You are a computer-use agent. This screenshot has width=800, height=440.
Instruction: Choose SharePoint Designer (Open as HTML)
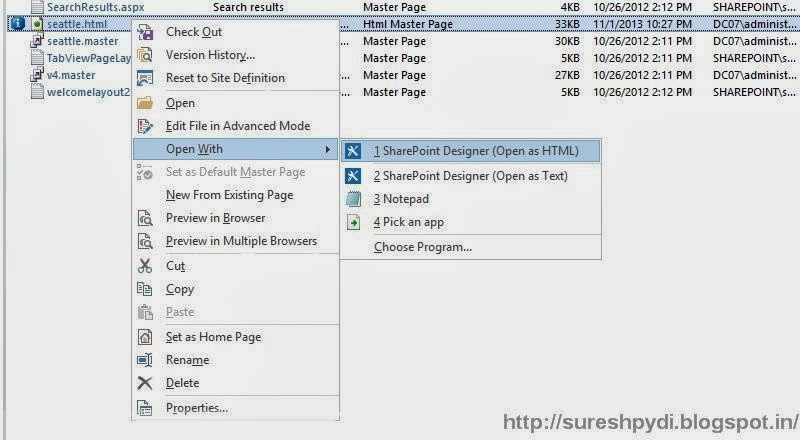pyautogui.click(x=471, y=151)
